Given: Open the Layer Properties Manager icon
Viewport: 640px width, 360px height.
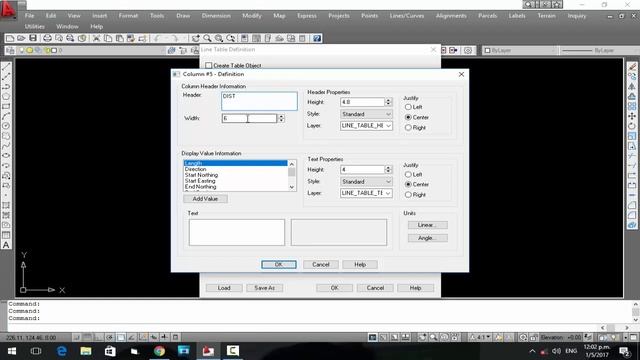Looking at the screenshot, I should [11, 50].
